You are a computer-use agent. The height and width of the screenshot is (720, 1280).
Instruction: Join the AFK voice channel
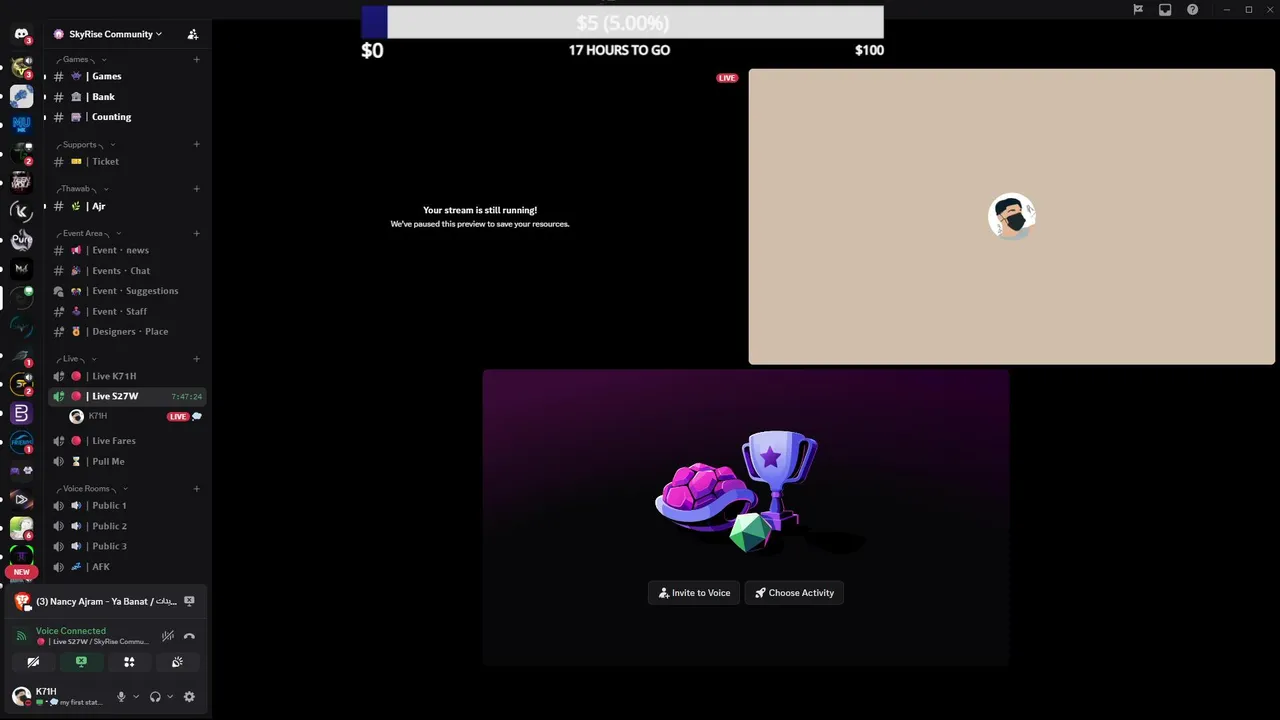126,567
